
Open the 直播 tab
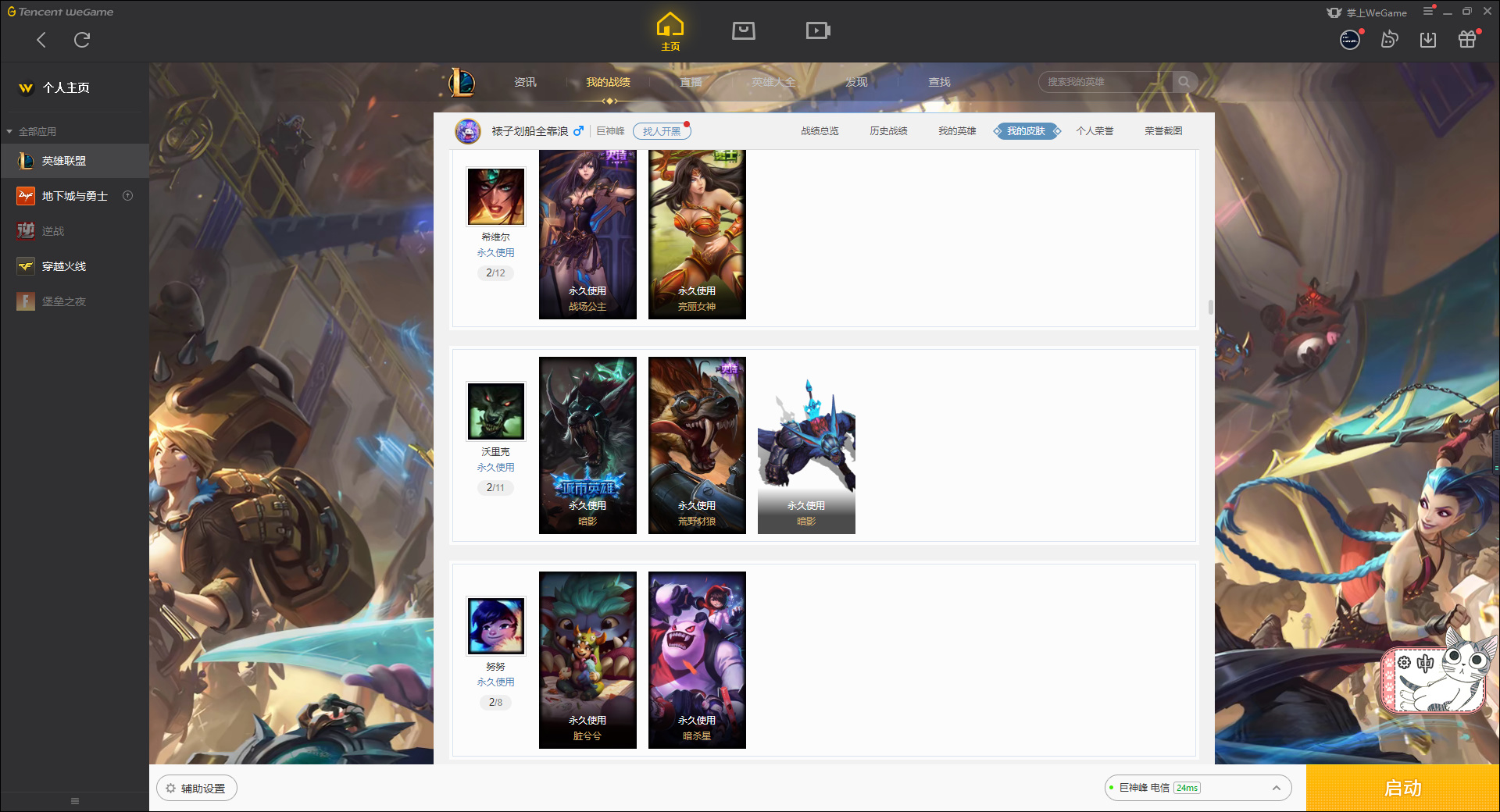point(691,82)
